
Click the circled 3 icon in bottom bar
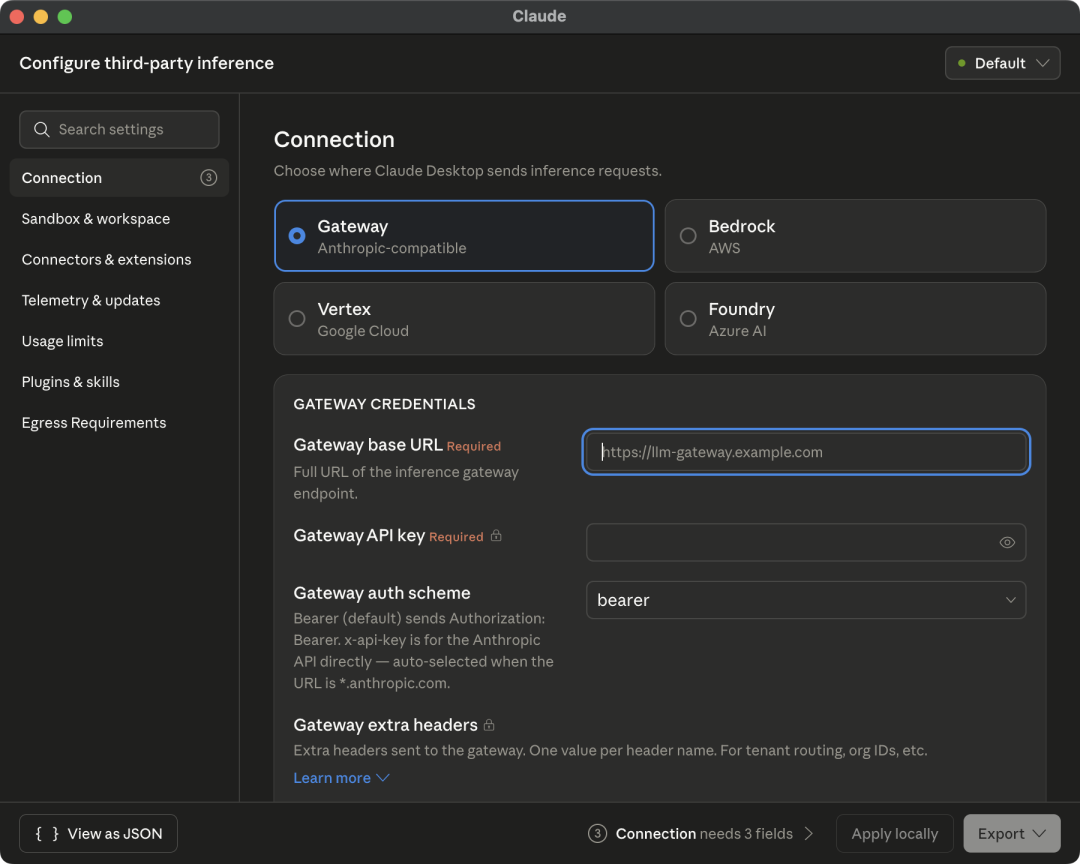pyautogui.click(x=597, y=834)
